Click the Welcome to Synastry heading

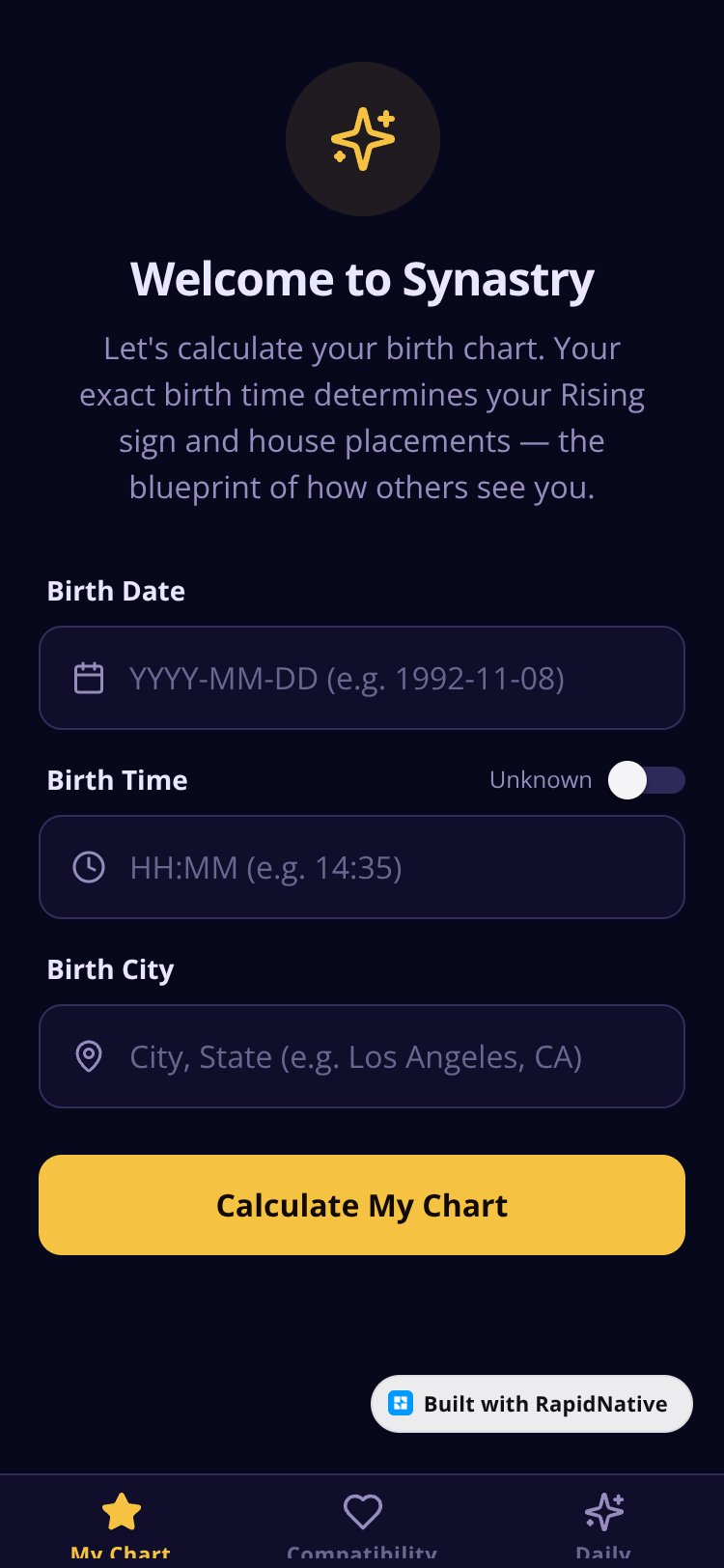(x=362, y=280)
